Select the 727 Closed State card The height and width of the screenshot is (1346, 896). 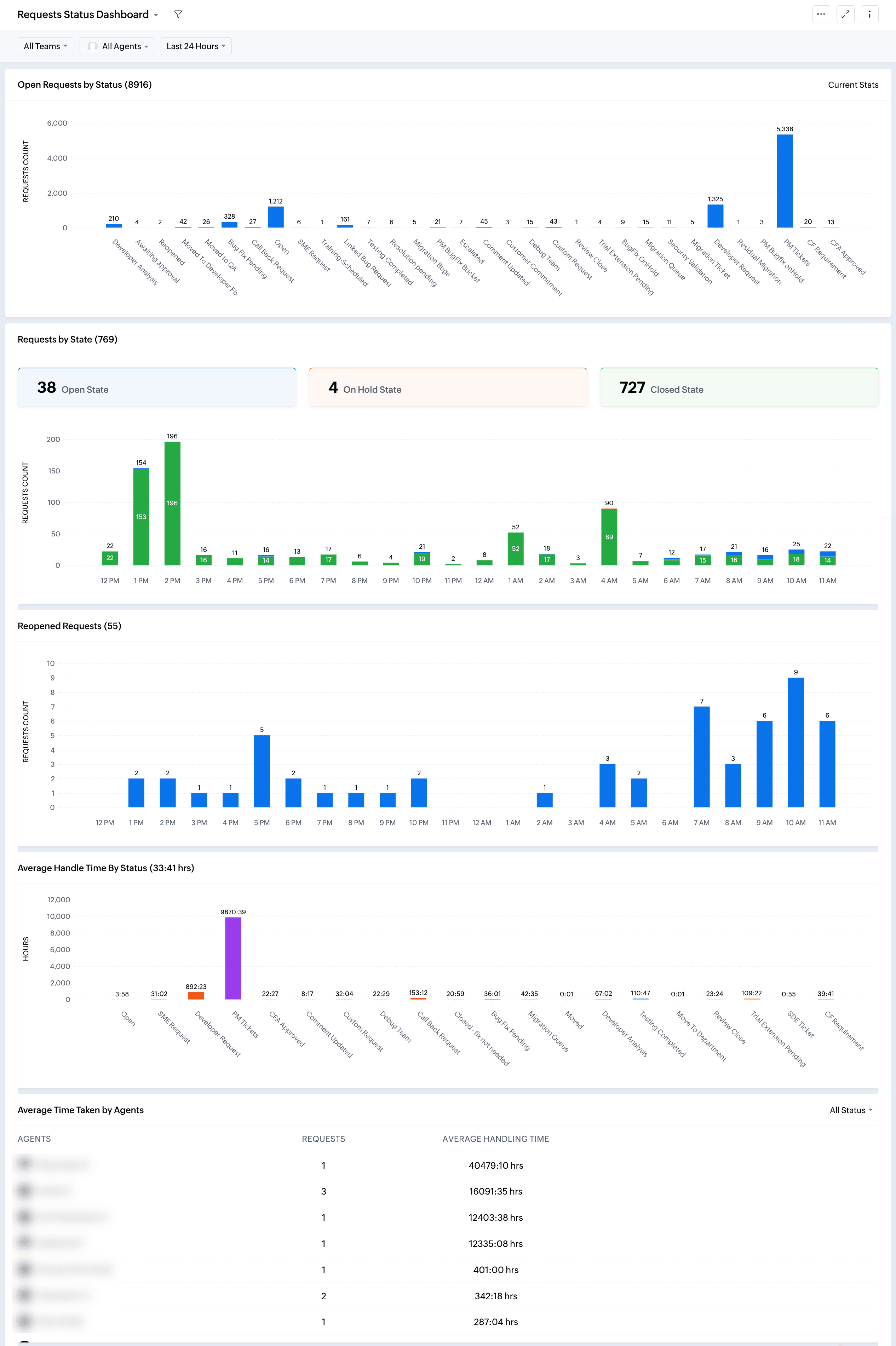point(738,388)
